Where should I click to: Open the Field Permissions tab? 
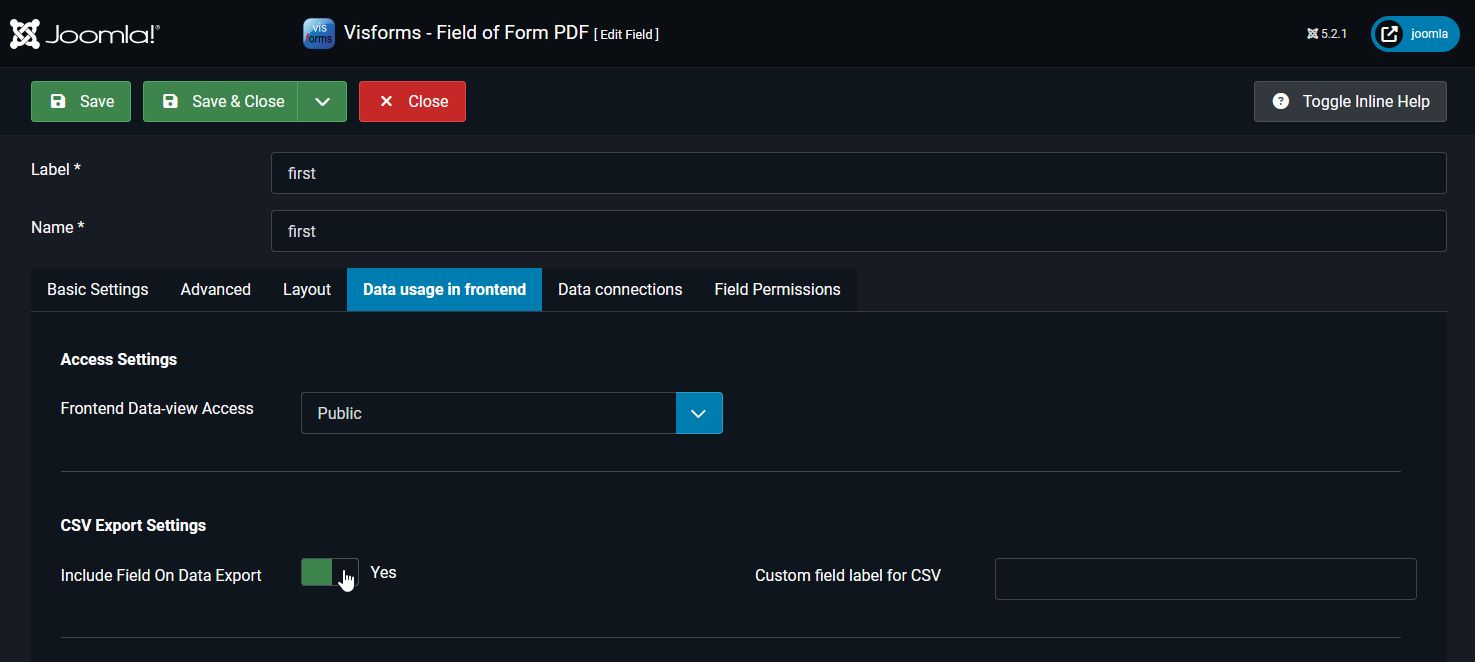tap(777, 289)
